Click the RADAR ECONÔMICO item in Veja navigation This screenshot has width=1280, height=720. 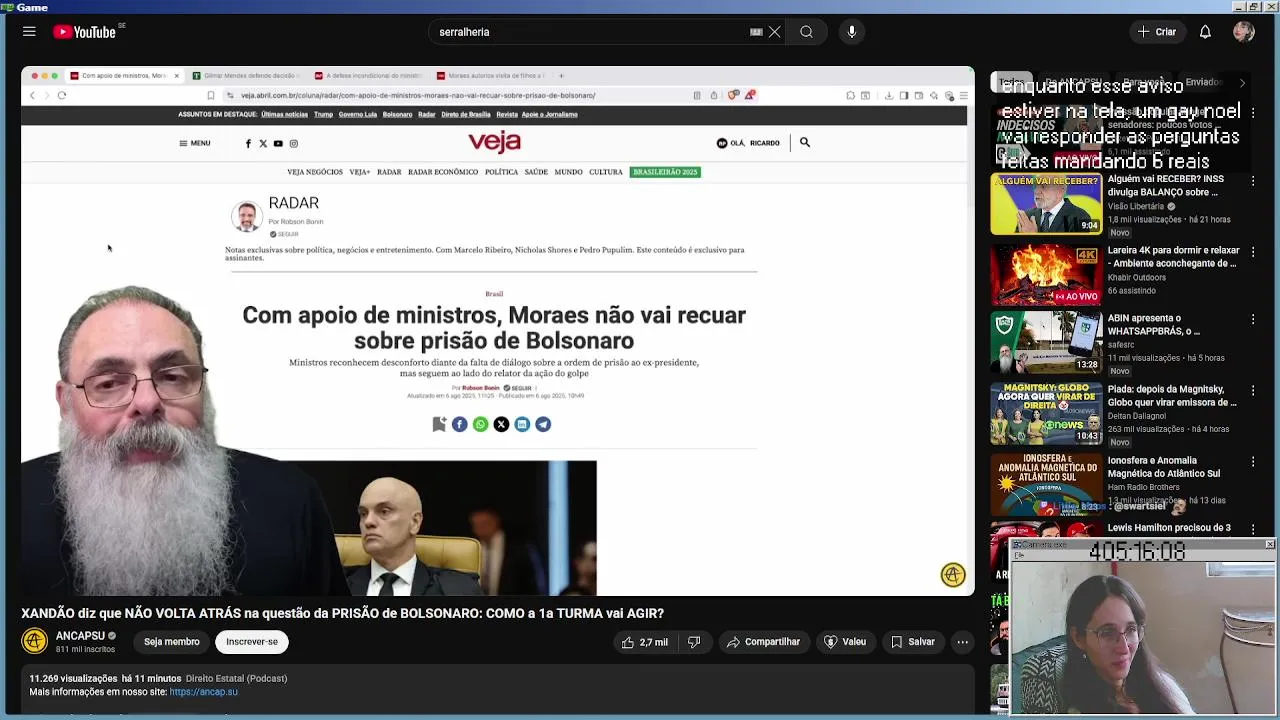(443, 172)
